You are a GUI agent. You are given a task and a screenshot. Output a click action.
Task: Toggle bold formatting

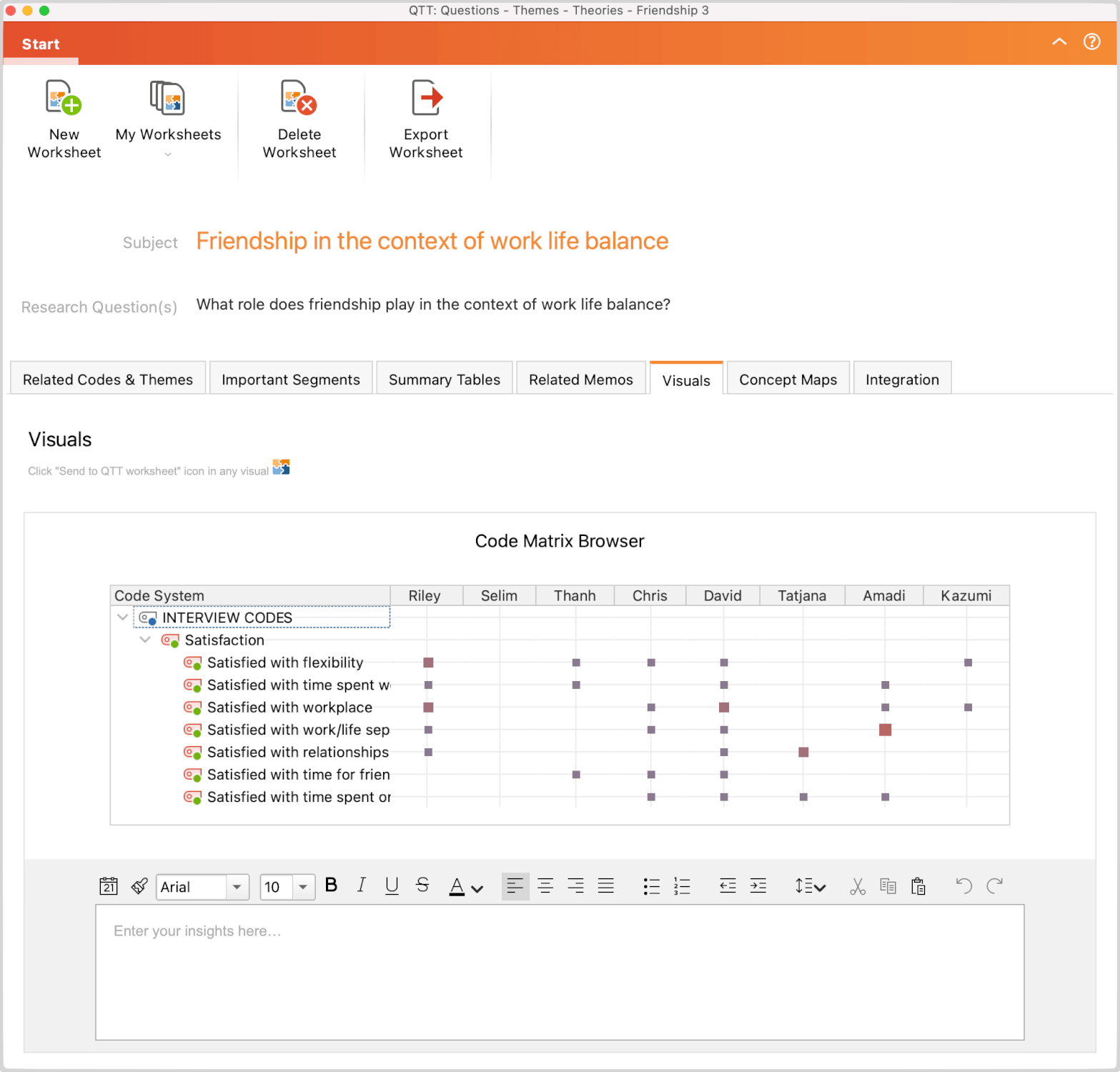pos(331,885)
